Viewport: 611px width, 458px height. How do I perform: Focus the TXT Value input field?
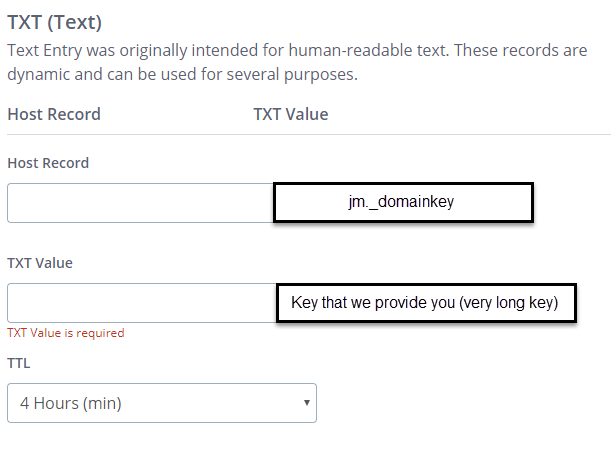[x=140, y=303]
